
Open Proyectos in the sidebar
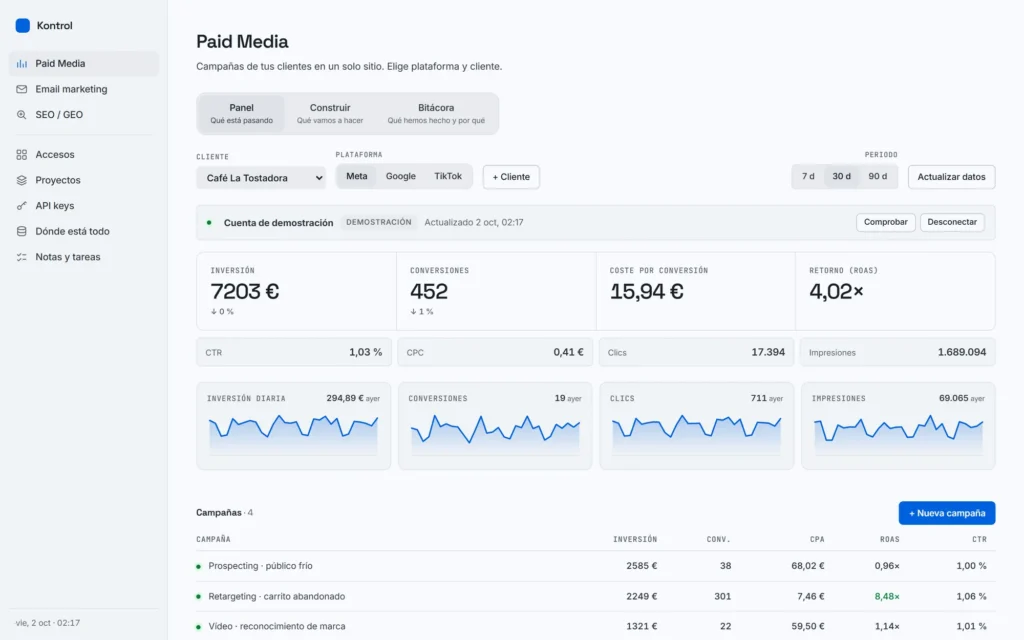click(x=84, y=180)
